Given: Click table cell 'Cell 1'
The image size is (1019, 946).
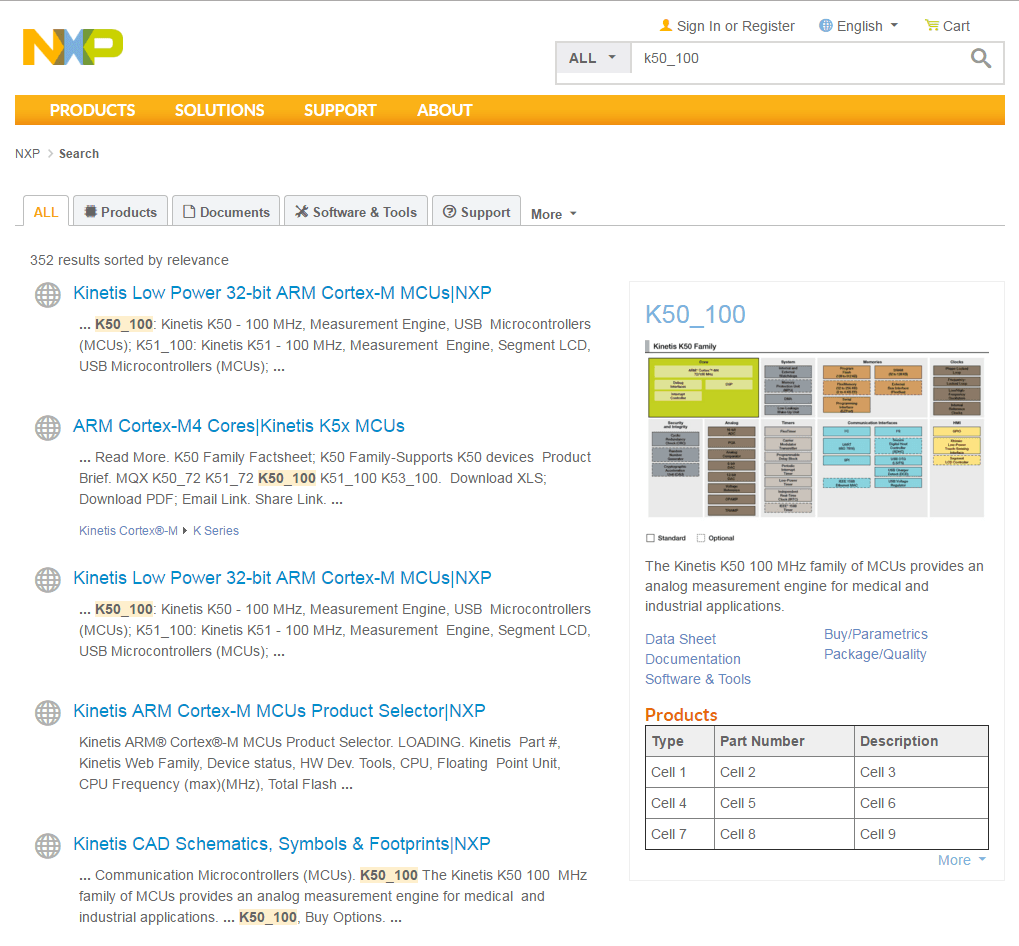Looking at the screenshot, I should pos(680,773).
